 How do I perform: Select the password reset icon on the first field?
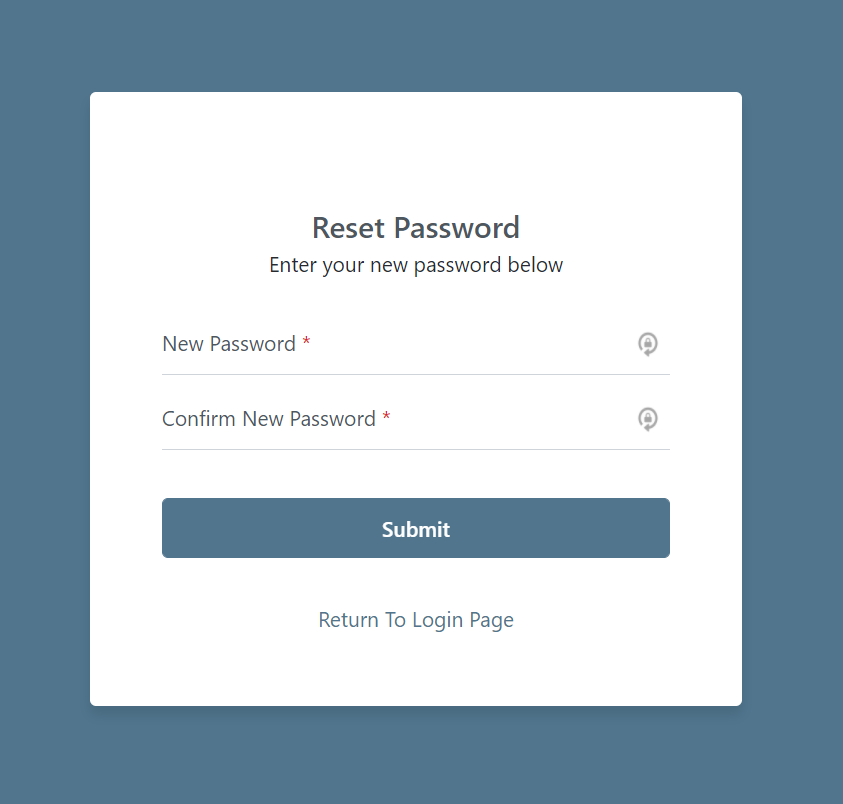pyautogui.click(x=648, y=344)
